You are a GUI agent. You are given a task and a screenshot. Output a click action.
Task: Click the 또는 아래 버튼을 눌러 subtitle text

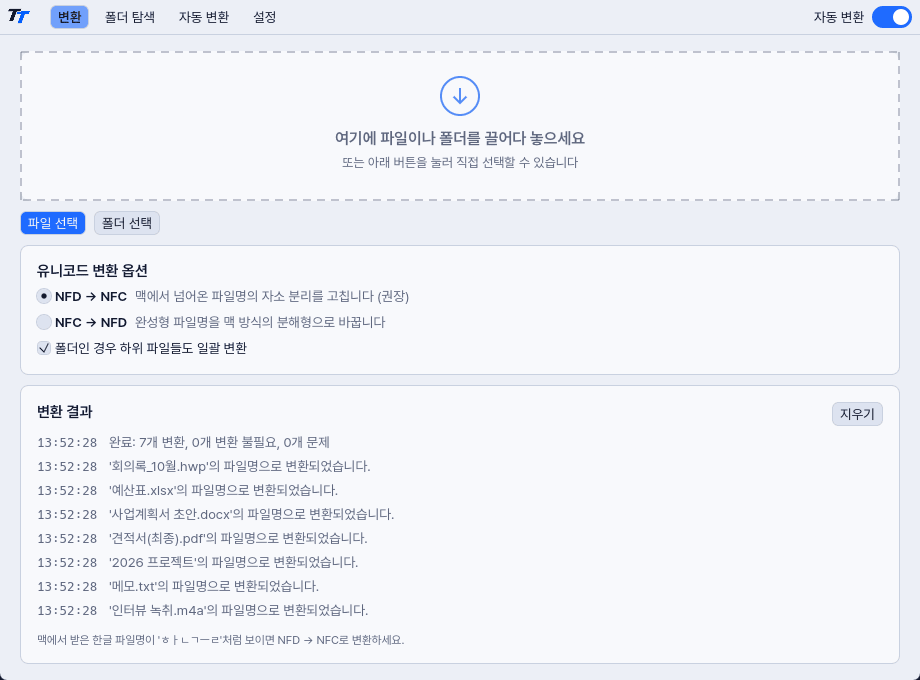pos(460,162)
